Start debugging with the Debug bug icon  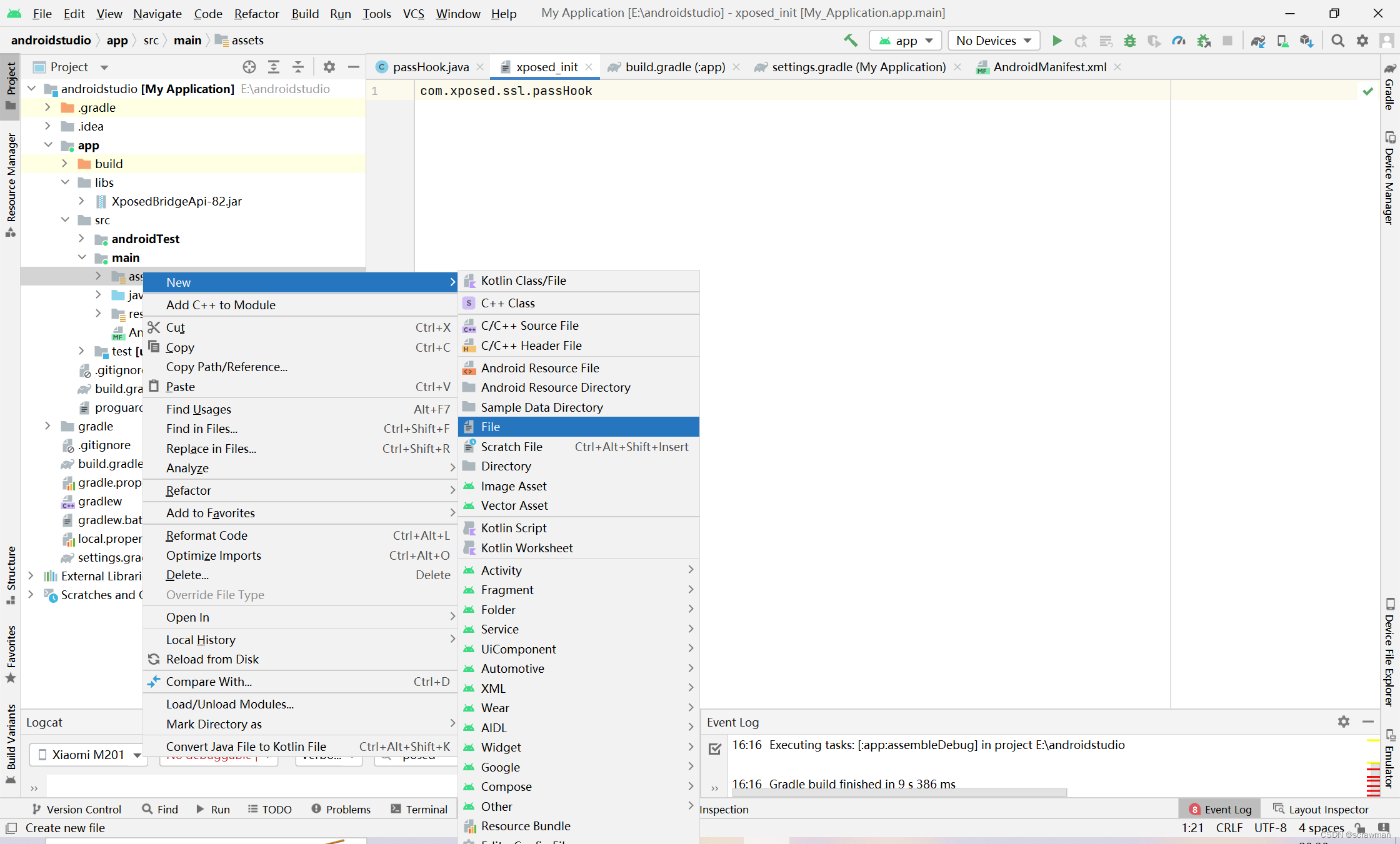(1130, 41)
